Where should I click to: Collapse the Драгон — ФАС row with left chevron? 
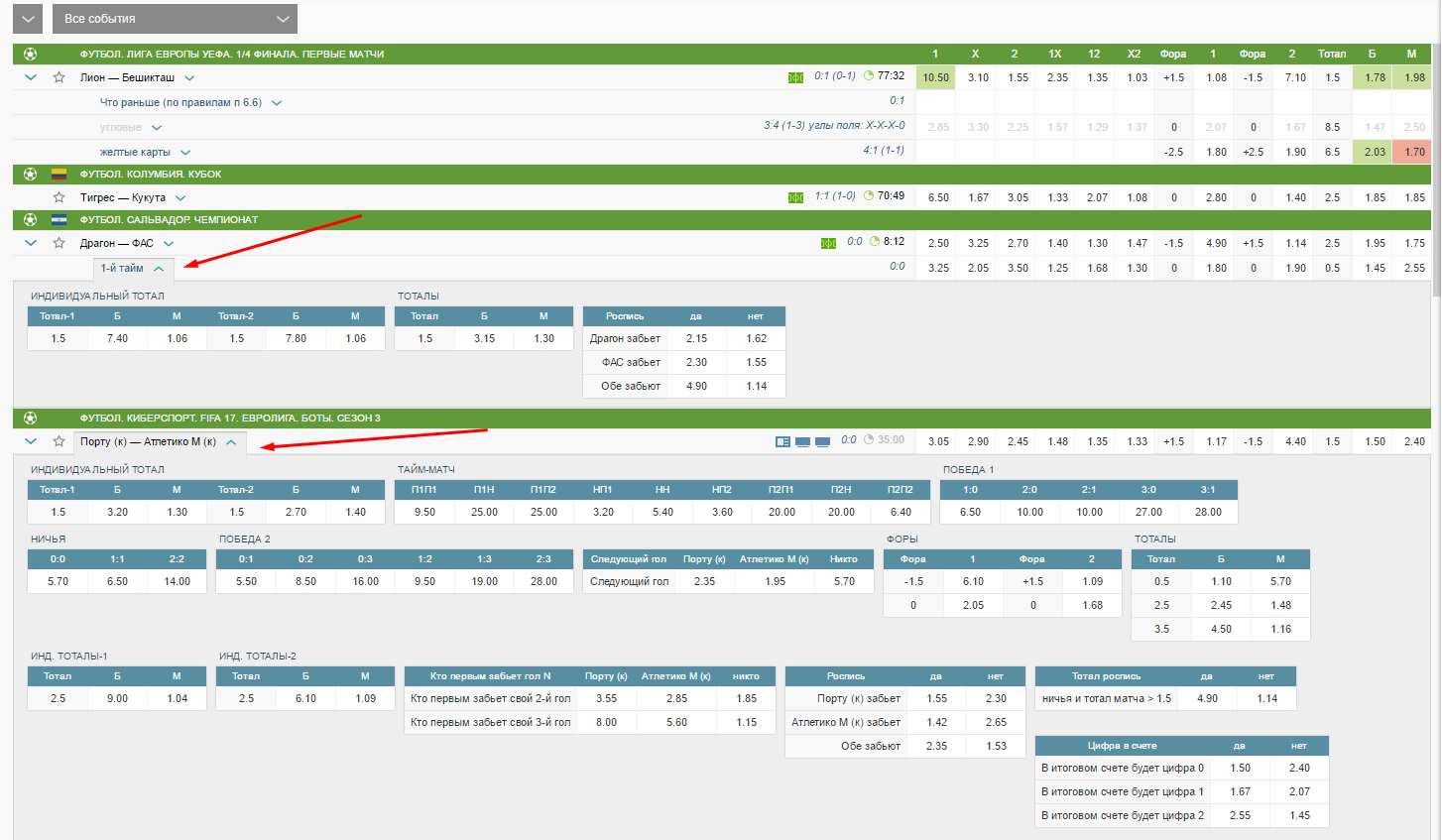tap(31, 243)
